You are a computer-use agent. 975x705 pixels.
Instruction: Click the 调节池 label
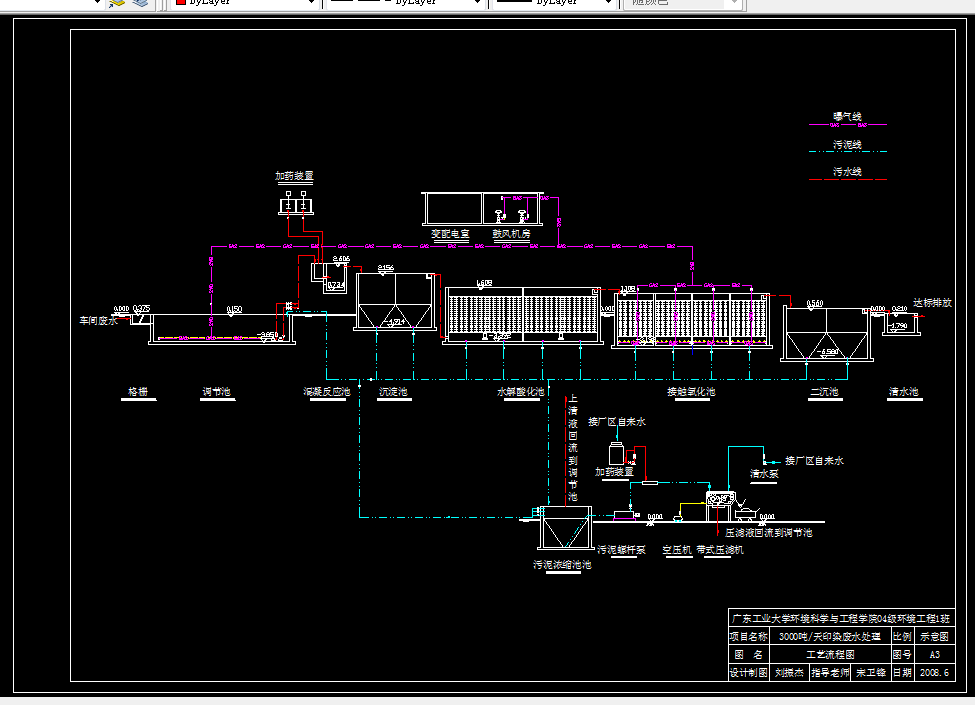click(x=216, y=392)
